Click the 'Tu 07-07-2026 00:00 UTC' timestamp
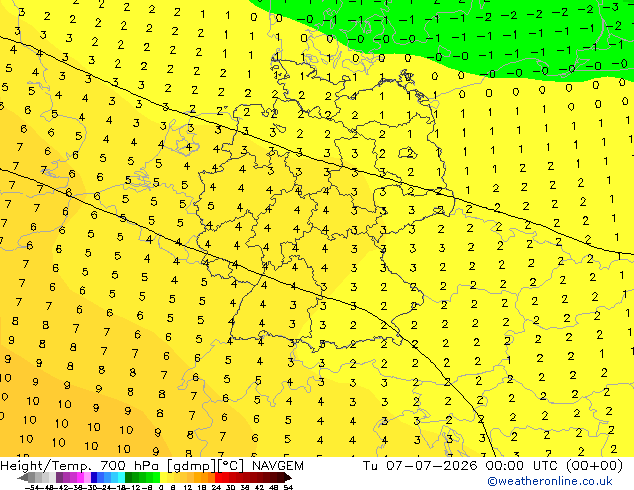This screenshot has height=490, width=634. [461, 466]
